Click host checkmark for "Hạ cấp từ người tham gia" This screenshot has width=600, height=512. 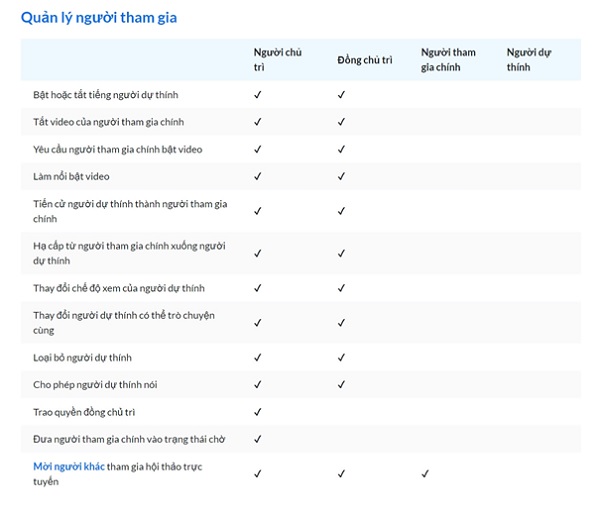tap(257, 253)
